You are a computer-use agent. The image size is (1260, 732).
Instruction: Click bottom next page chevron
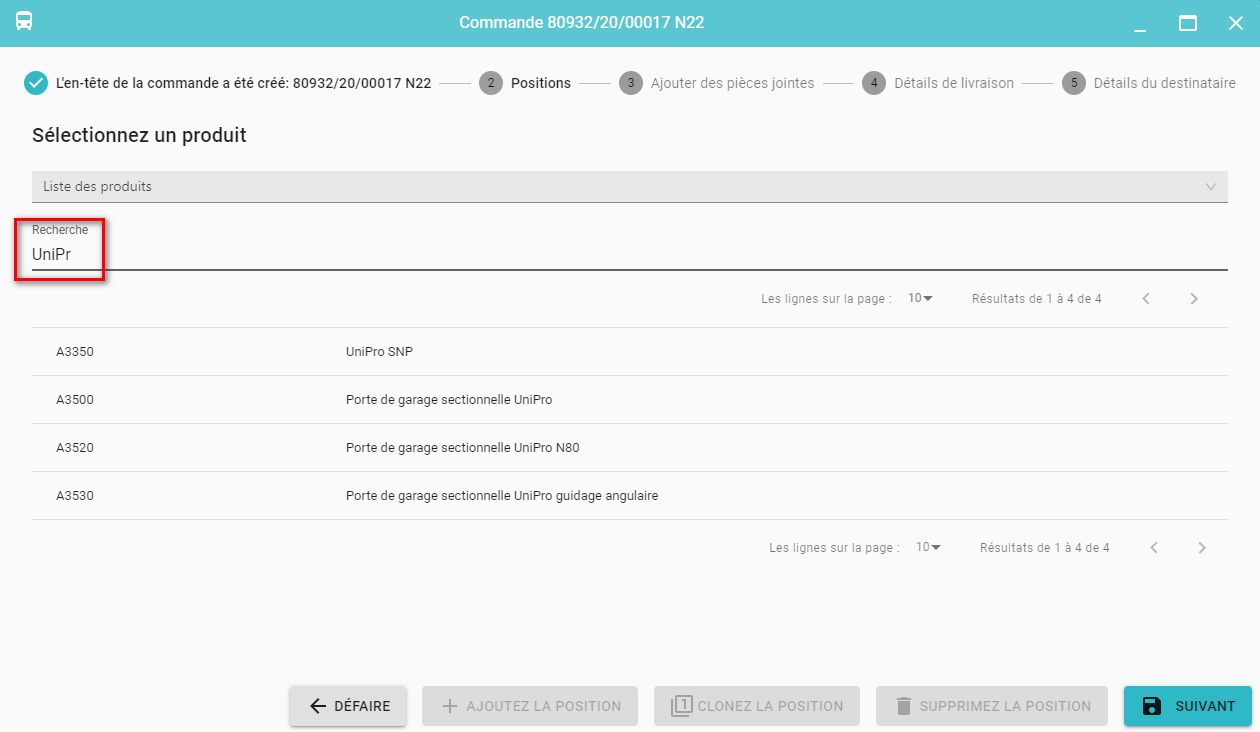click(x=1202, y=547)
